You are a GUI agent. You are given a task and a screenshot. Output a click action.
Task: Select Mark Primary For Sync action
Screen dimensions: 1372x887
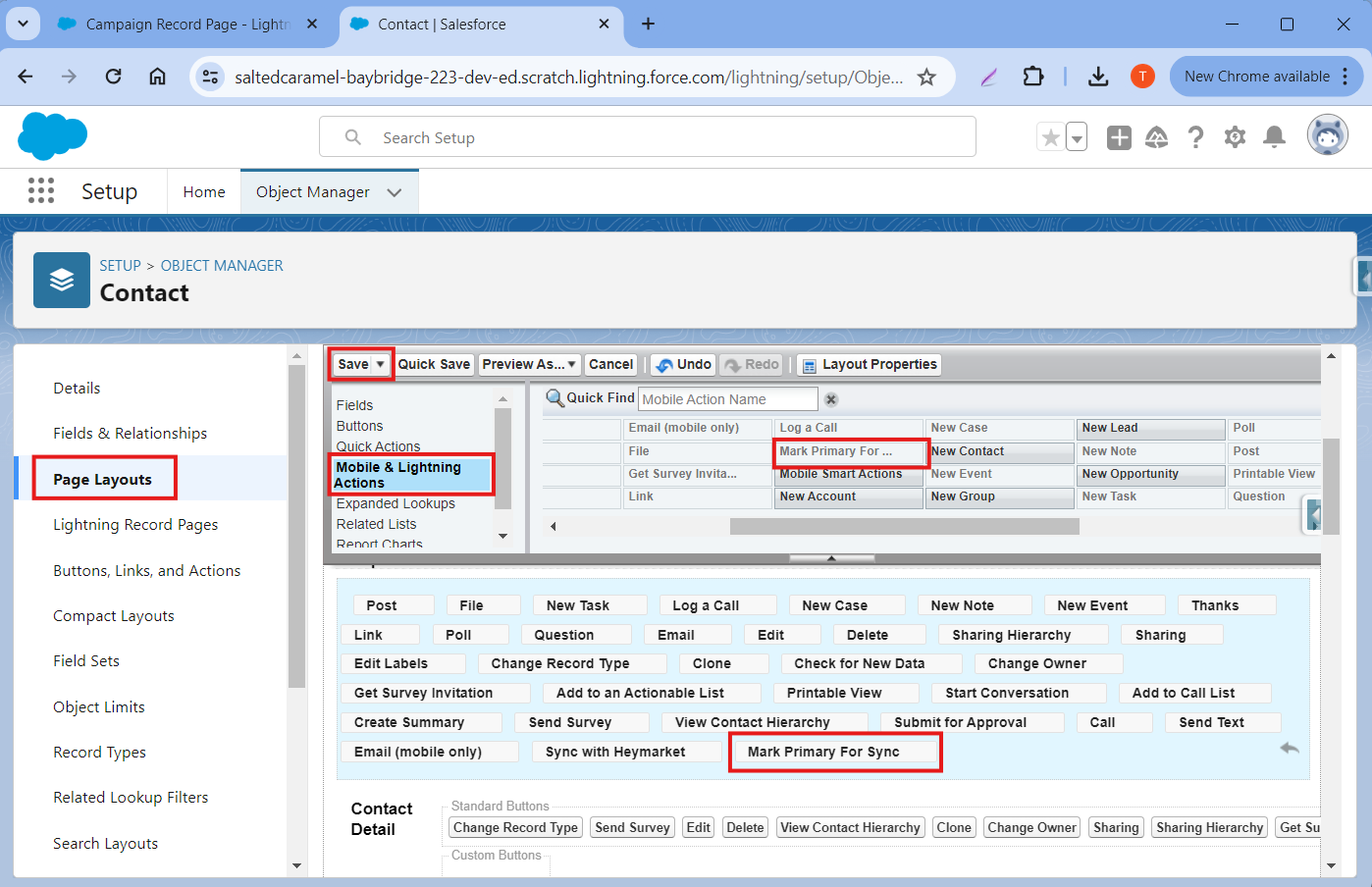pos(834,752)
